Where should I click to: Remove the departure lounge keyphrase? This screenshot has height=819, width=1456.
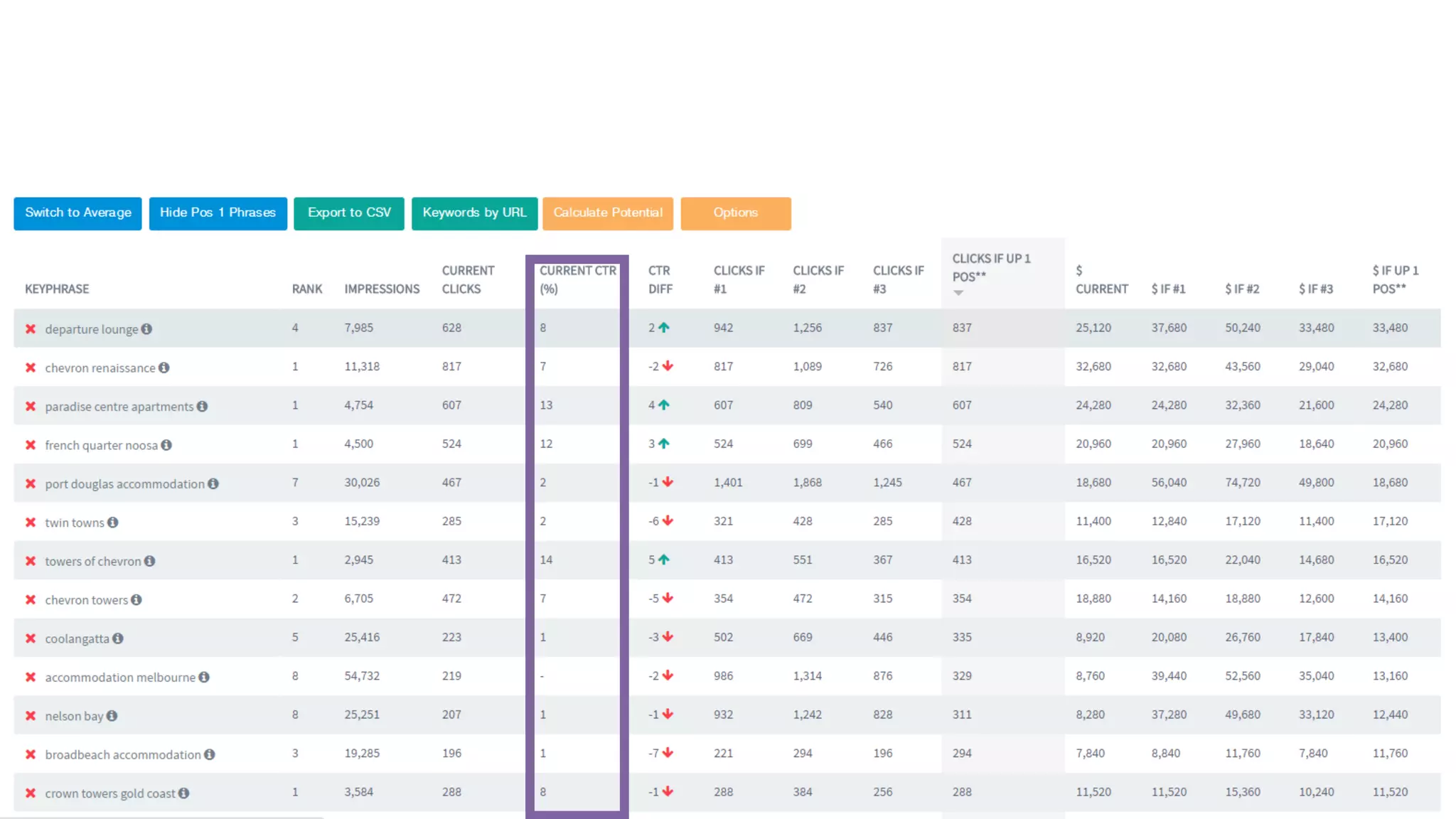click(31, 329)
